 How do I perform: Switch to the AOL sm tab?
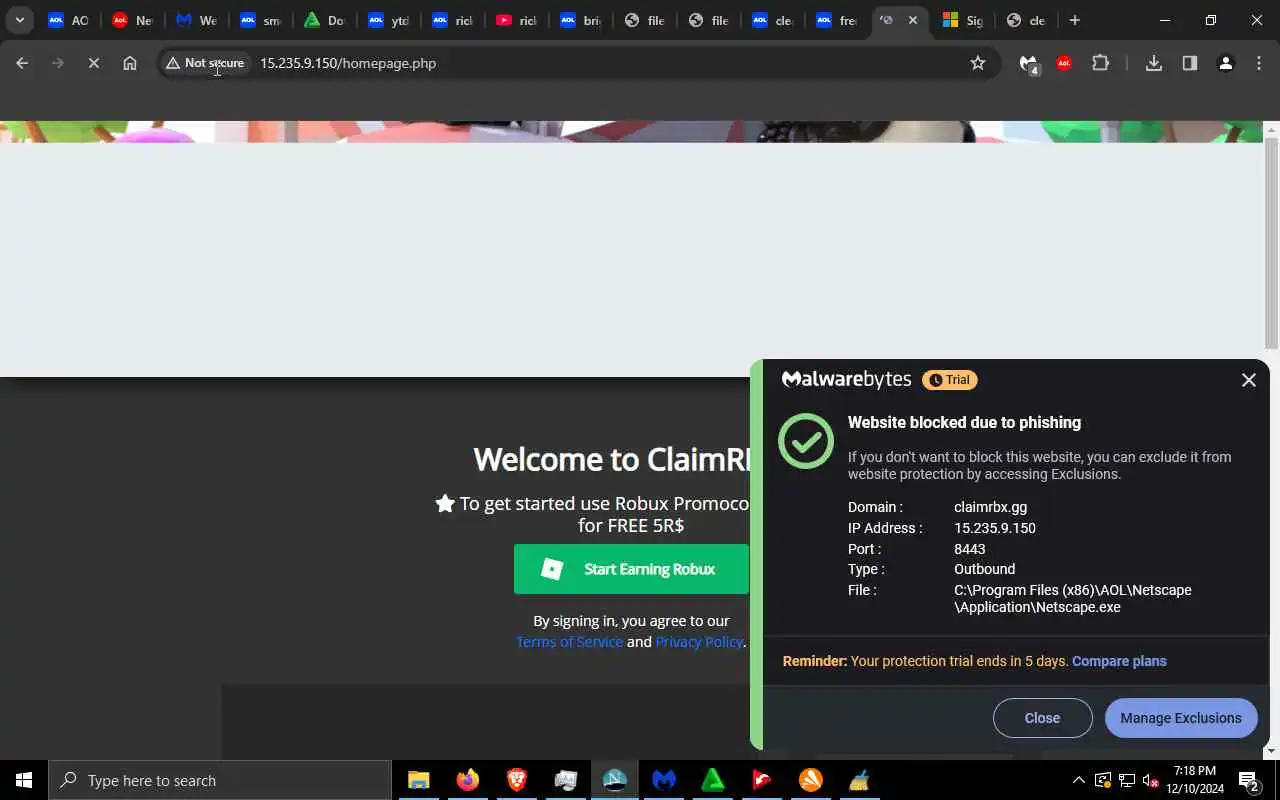coord(259,20)
